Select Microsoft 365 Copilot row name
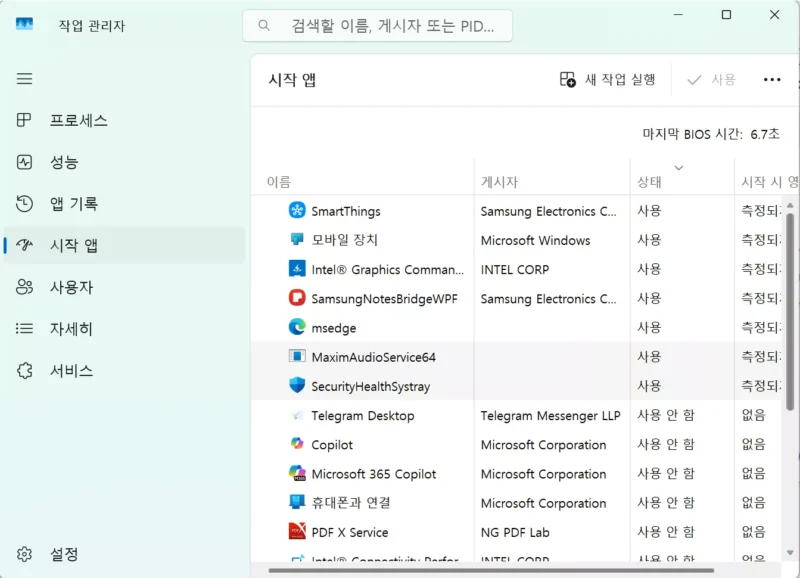Viewport: 800px width, 578px height. 374,474
